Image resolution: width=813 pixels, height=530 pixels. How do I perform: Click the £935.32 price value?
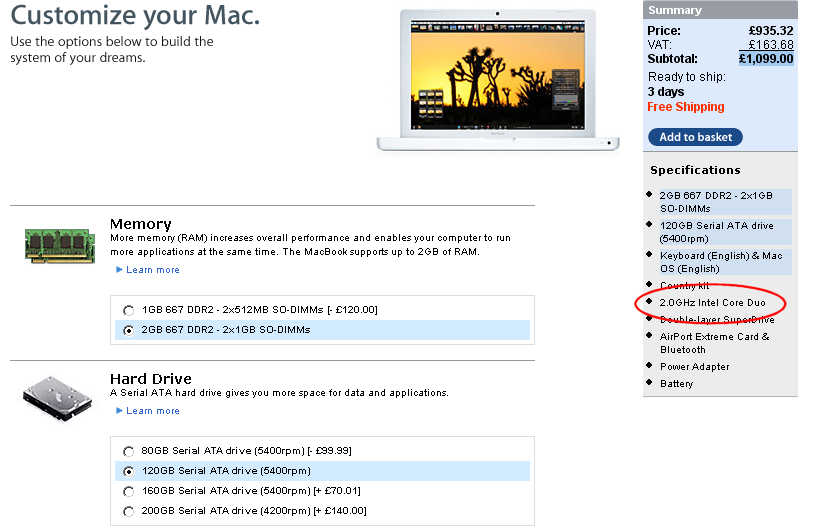tap(771, 31)
